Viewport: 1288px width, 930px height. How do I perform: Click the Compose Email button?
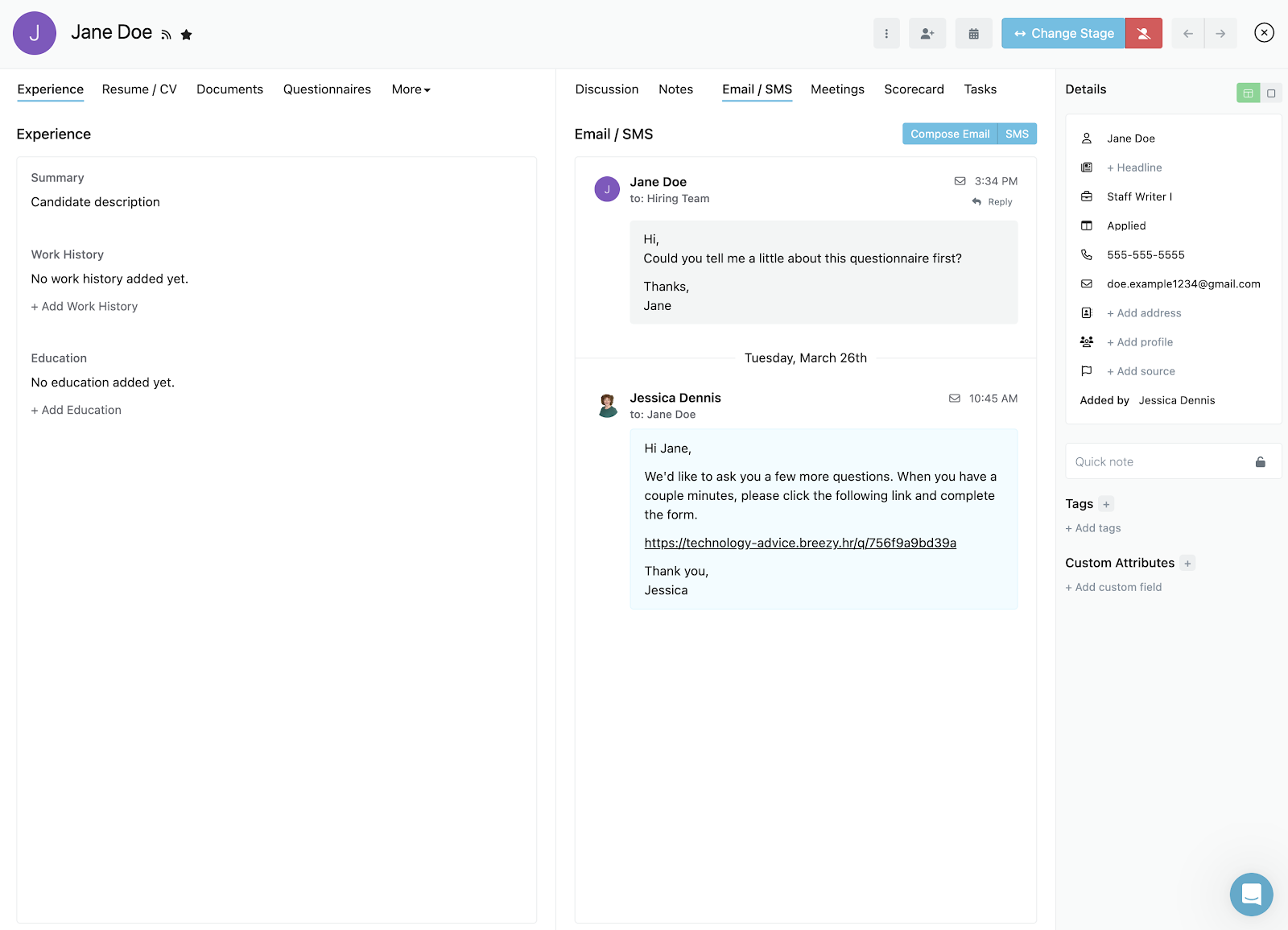tap(950, 134)
